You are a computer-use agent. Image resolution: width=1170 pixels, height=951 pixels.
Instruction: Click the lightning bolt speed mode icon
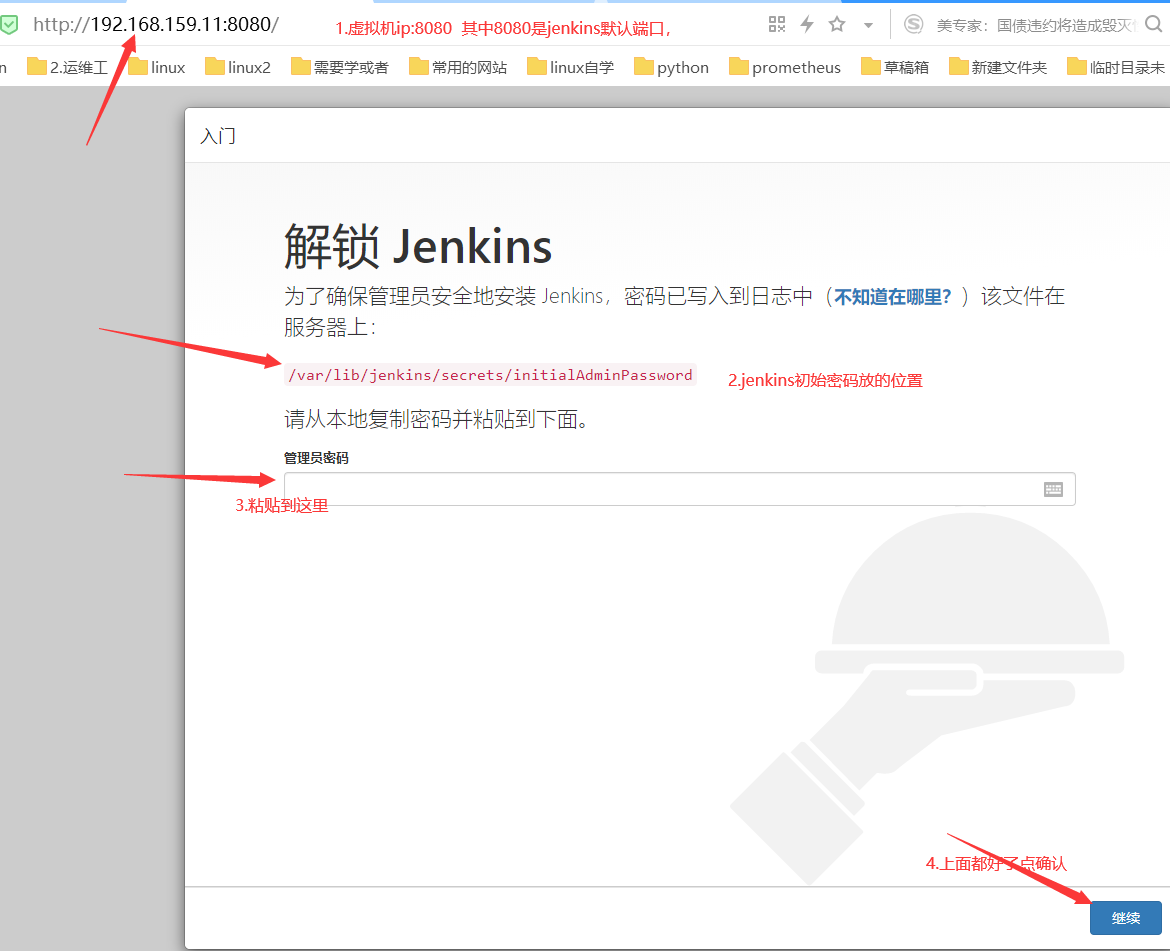(807, 25)
